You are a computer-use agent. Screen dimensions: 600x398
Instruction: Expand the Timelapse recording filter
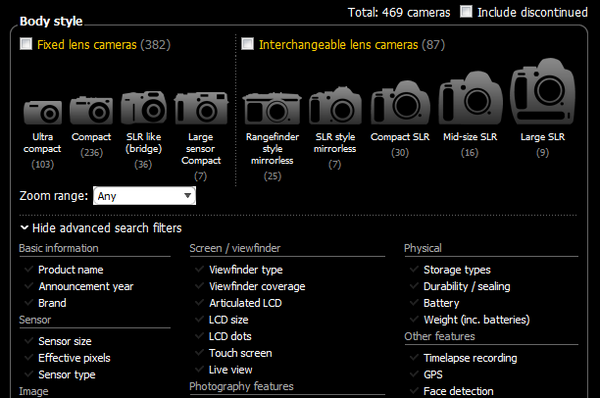click(470, 358)
